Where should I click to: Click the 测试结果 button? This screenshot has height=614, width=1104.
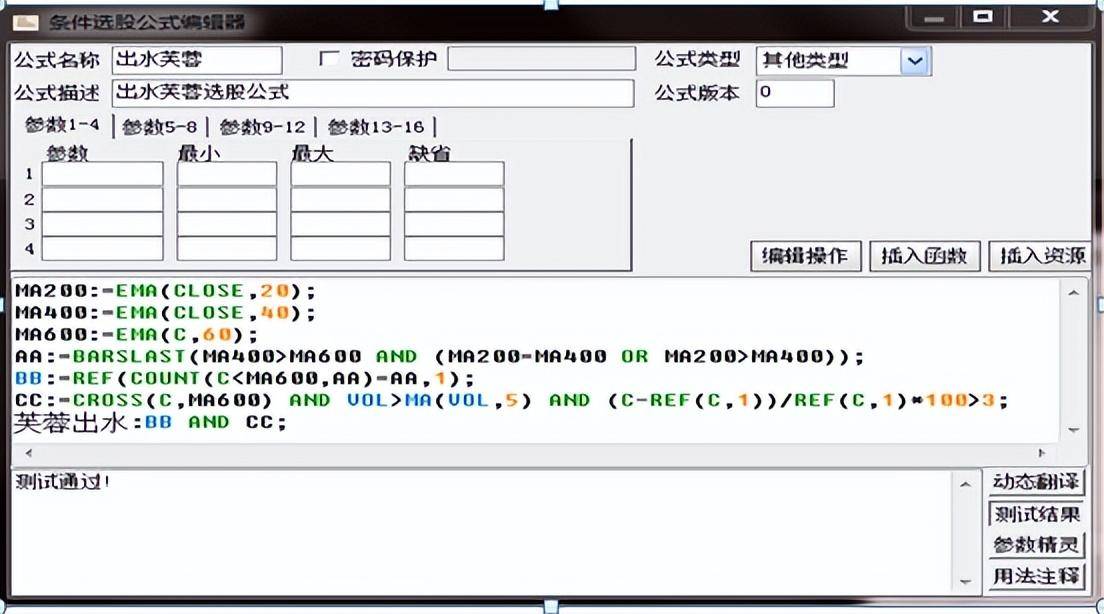1036,514
